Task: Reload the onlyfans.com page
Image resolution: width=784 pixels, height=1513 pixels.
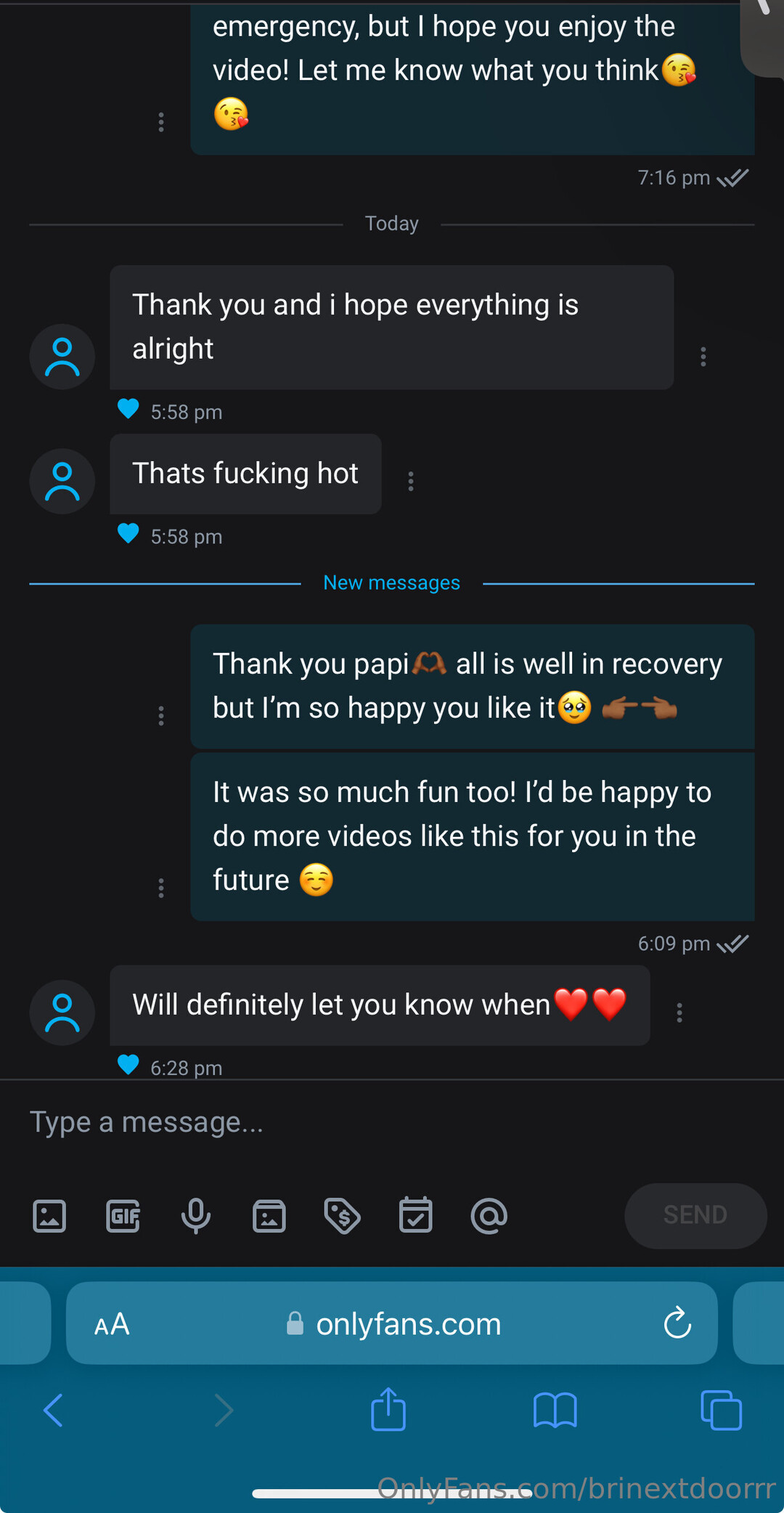Action: click(x=677, y=1323)
